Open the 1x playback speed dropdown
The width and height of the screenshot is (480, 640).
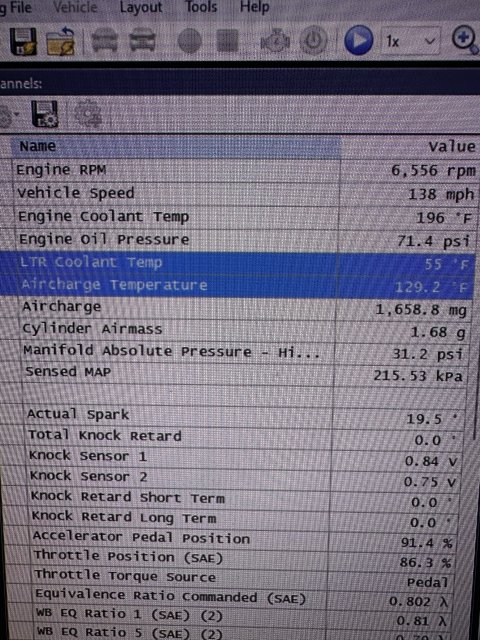click(x=411, y=41)
